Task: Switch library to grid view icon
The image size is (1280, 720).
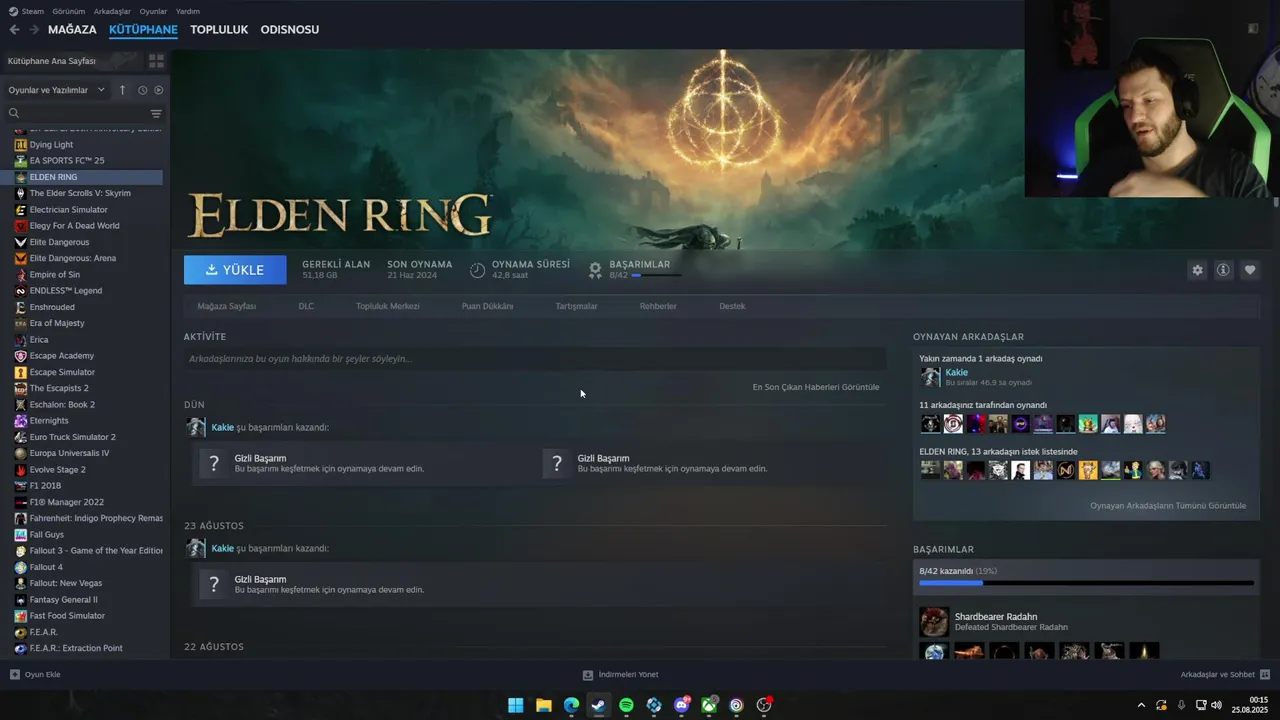Action: [156, 61]
